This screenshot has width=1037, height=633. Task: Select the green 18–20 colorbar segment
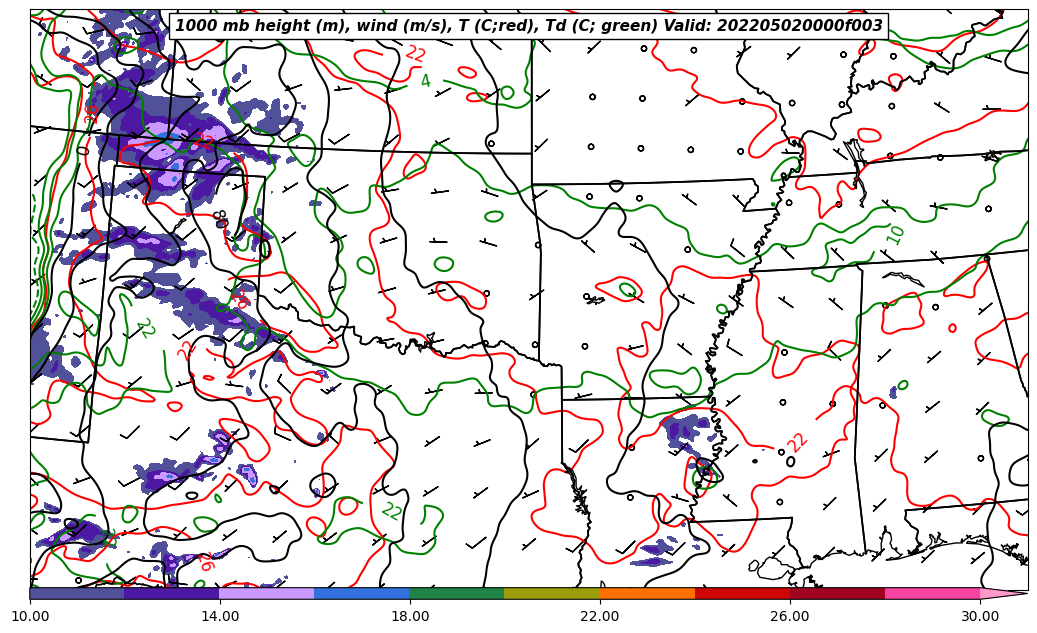tap(457, 593)
